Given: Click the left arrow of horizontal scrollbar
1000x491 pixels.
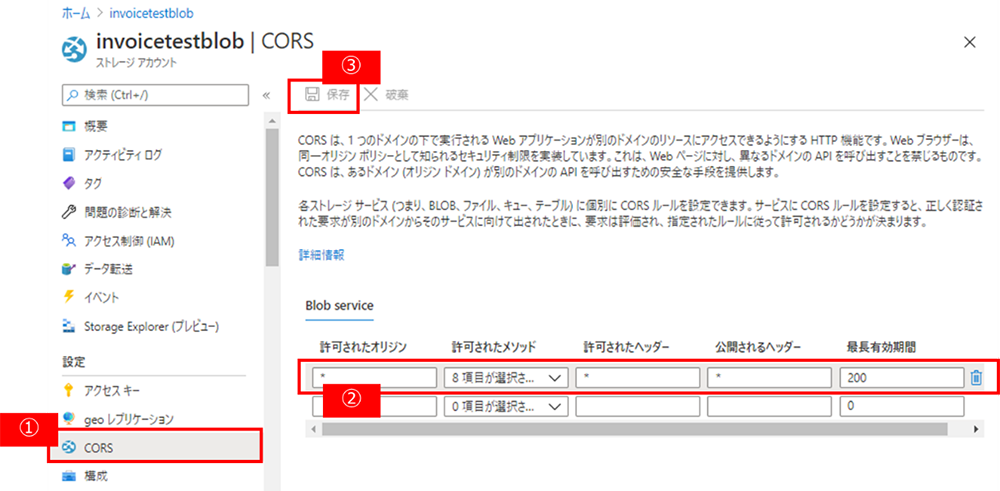Looking at the screenshot, I should point(312,430).
